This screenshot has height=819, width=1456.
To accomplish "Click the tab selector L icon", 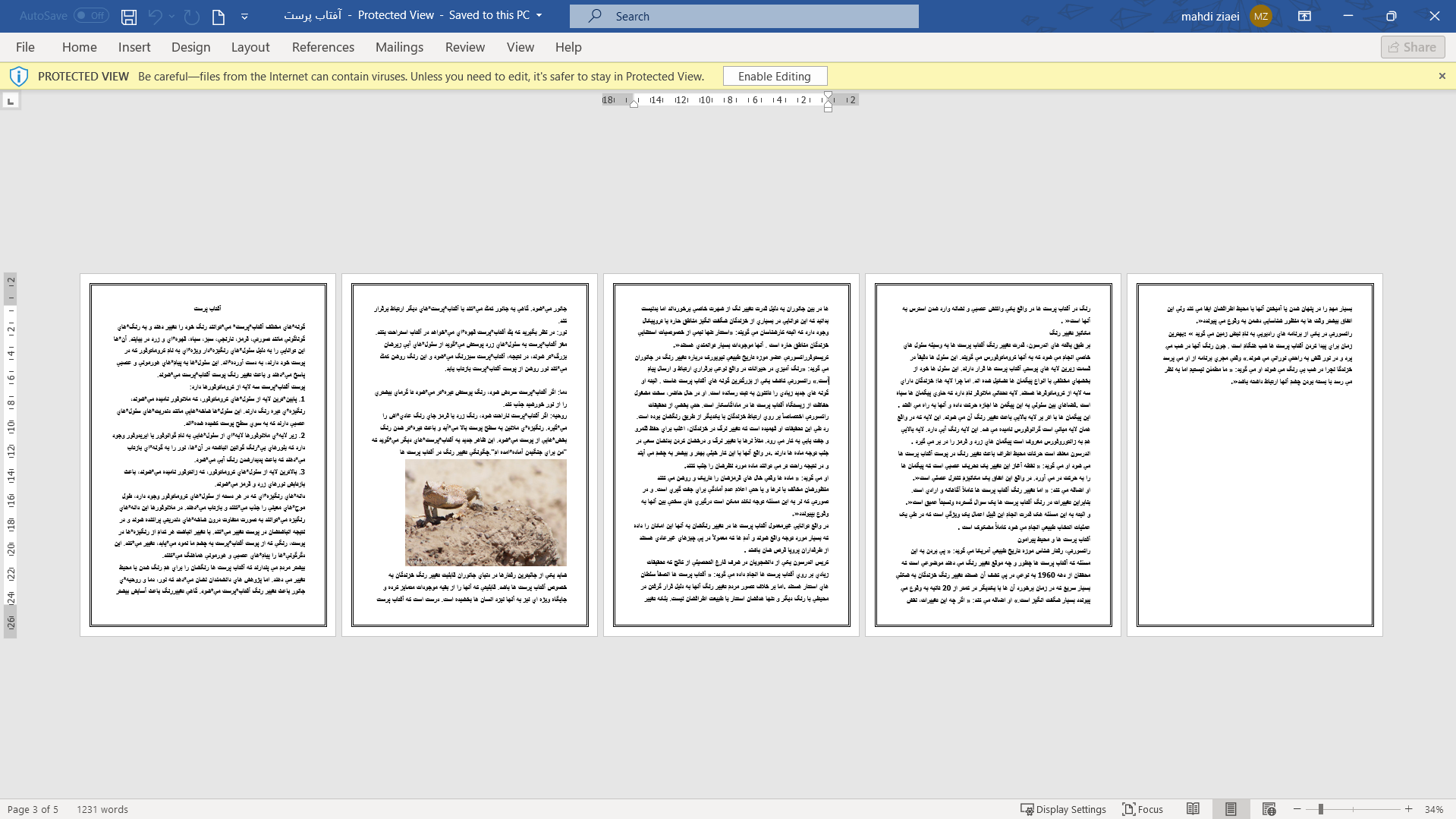I will [x=11, y=101].
